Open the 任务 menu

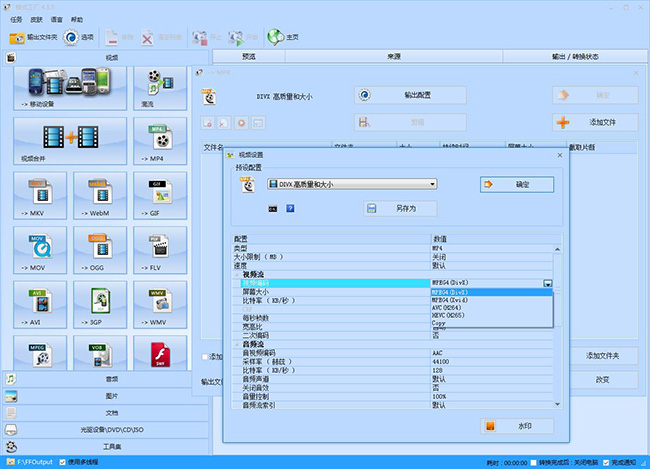point(16,19)
